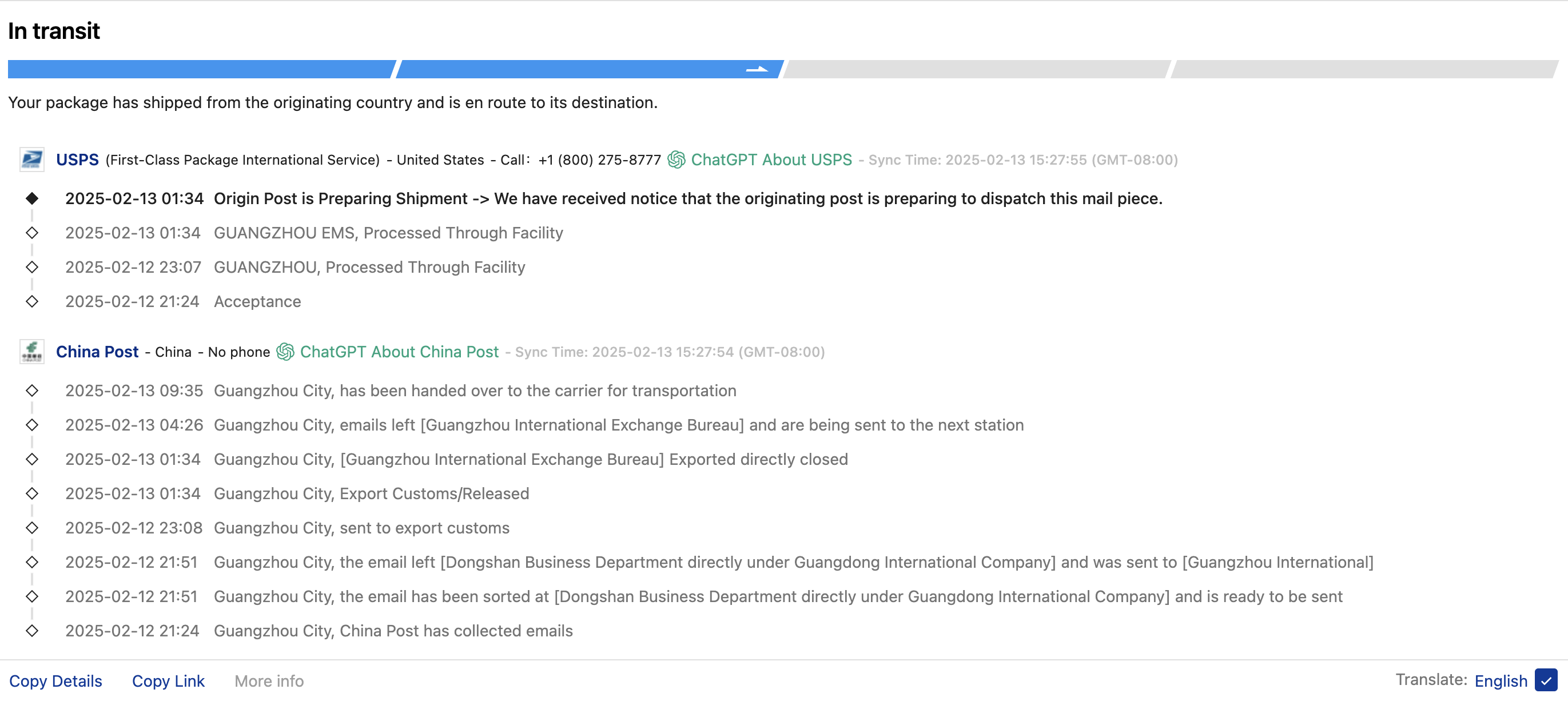
Task: Click the first blue progress bar segment
Action: click(x=201, y=69)
